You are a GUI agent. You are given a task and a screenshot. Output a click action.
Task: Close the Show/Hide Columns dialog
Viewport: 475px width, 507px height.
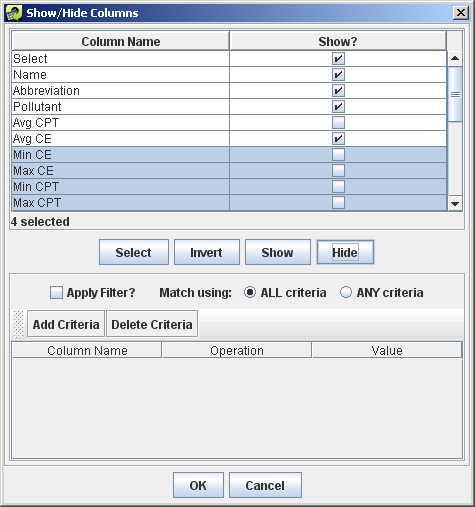461,13
